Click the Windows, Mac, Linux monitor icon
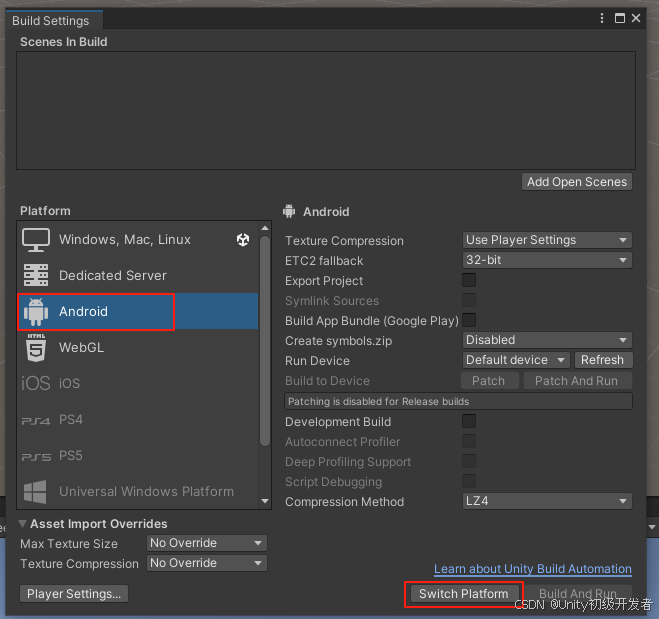The width and height of the screenshot is (659, 619). (x=36, y=240)
